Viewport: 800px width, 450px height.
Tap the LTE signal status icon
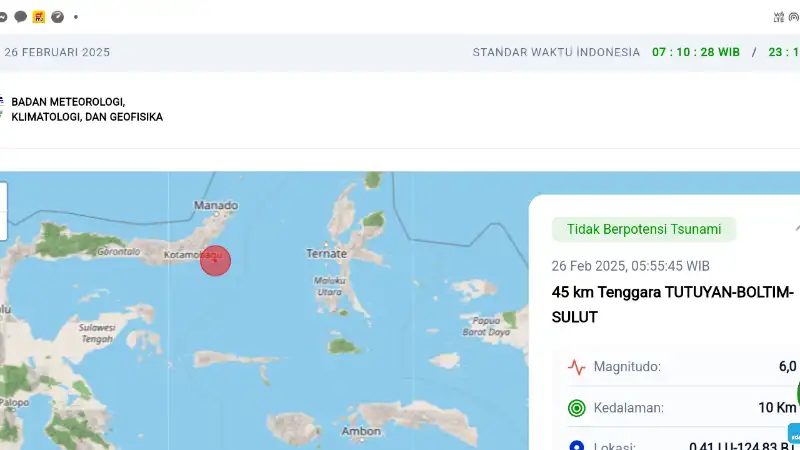click(779, 17)
